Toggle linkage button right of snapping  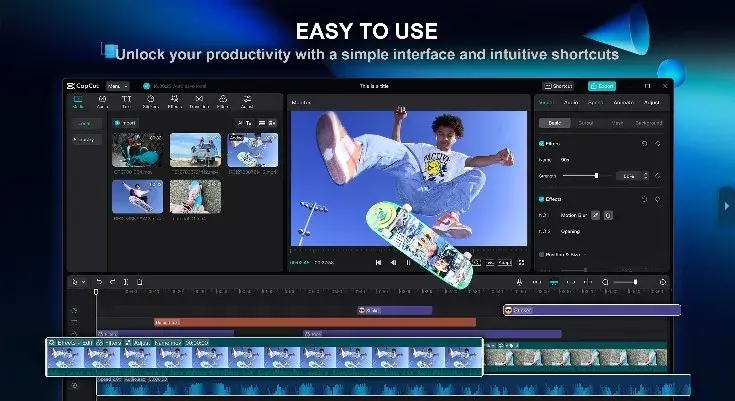point(570,282)
